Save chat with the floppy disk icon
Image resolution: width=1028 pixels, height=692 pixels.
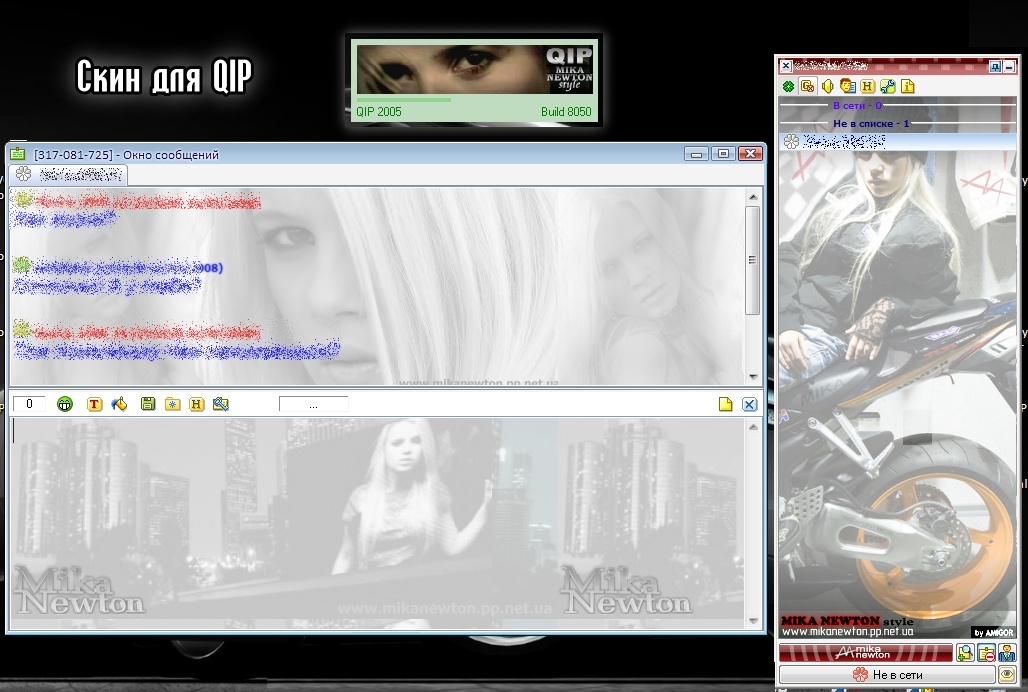point(148,404)
